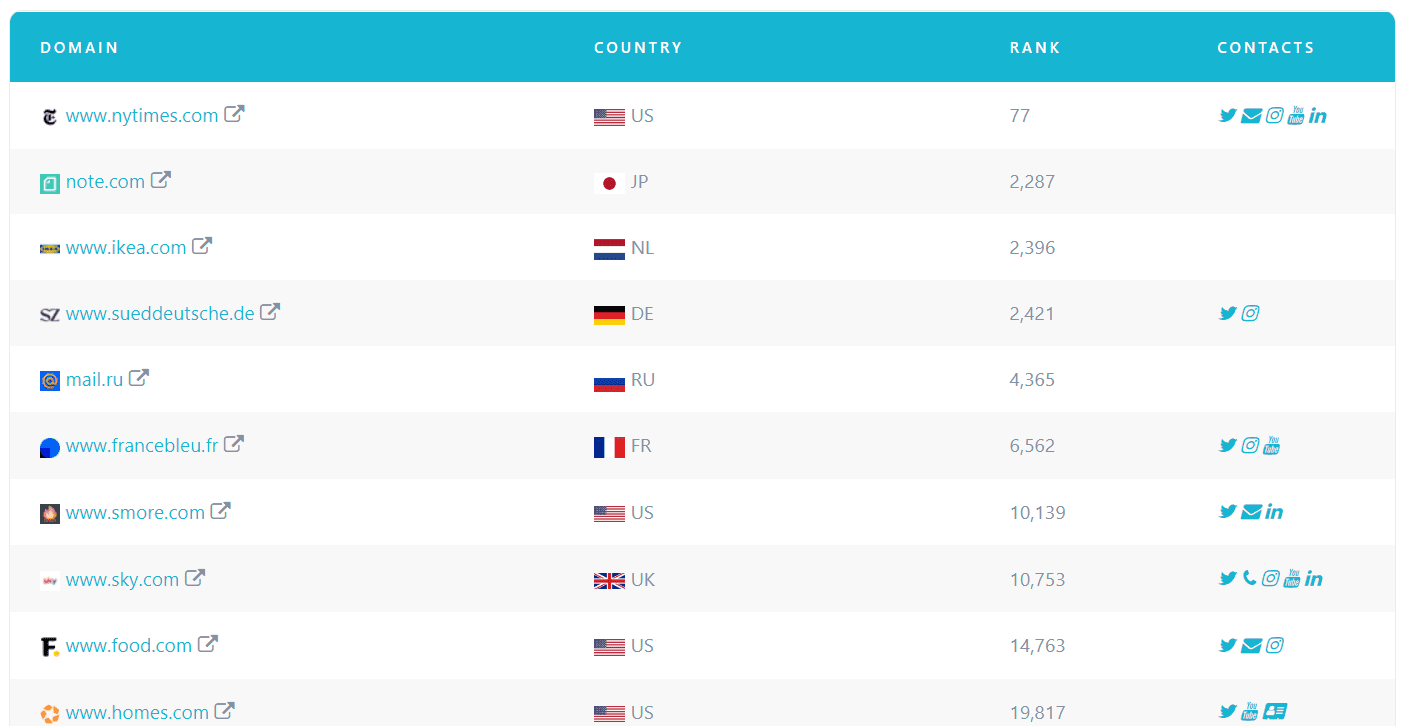
Task: Visit the www.sueddeutsche.de link
Action: click(160, 313)
